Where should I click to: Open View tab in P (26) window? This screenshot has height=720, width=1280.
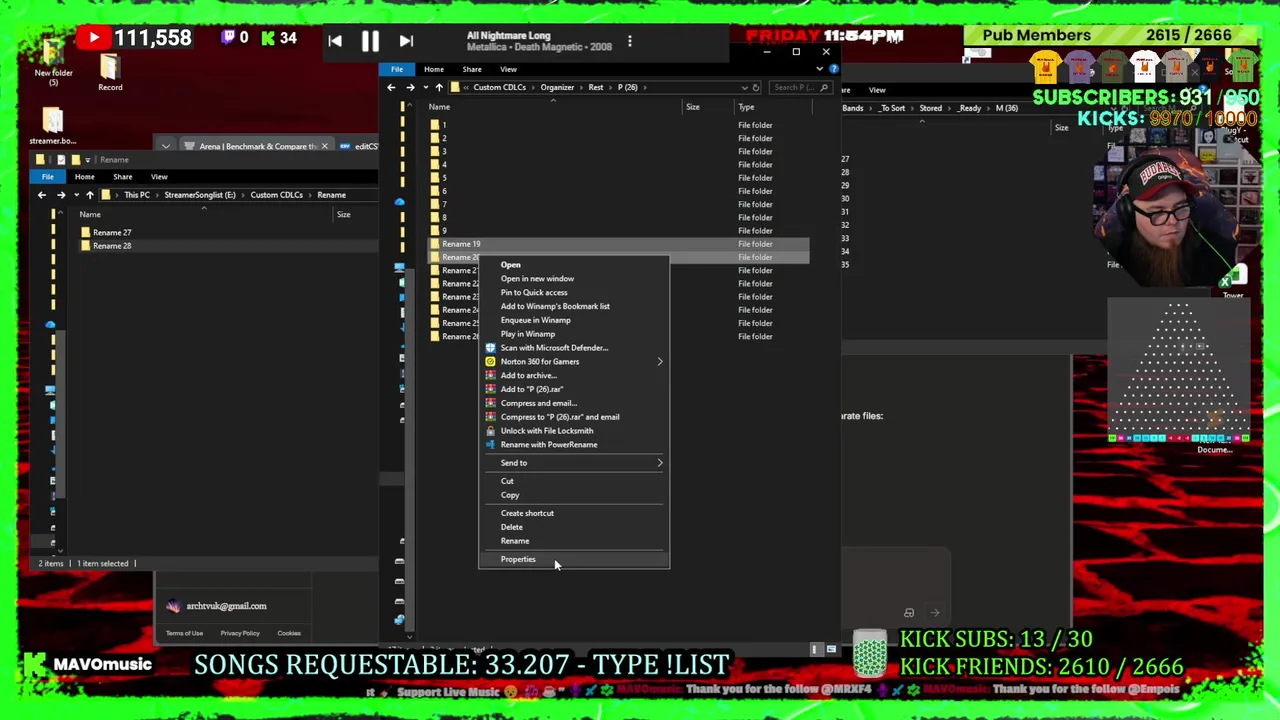508,69
